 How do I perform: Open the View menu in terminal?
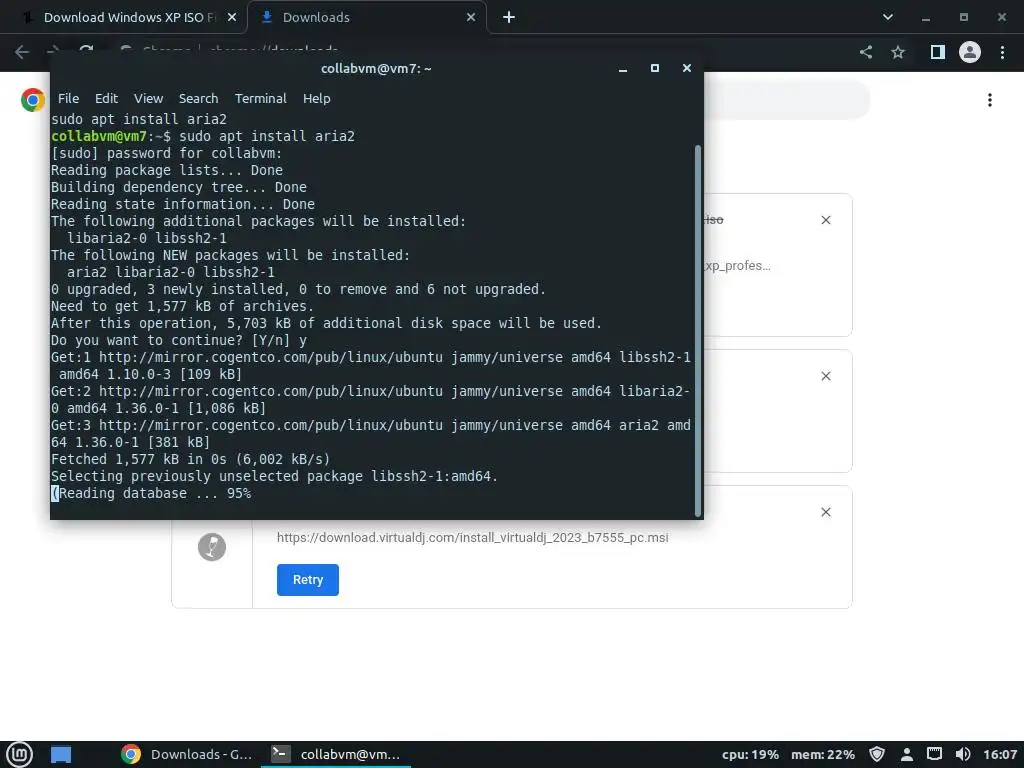pyautogui.click(x=148, y=99)
